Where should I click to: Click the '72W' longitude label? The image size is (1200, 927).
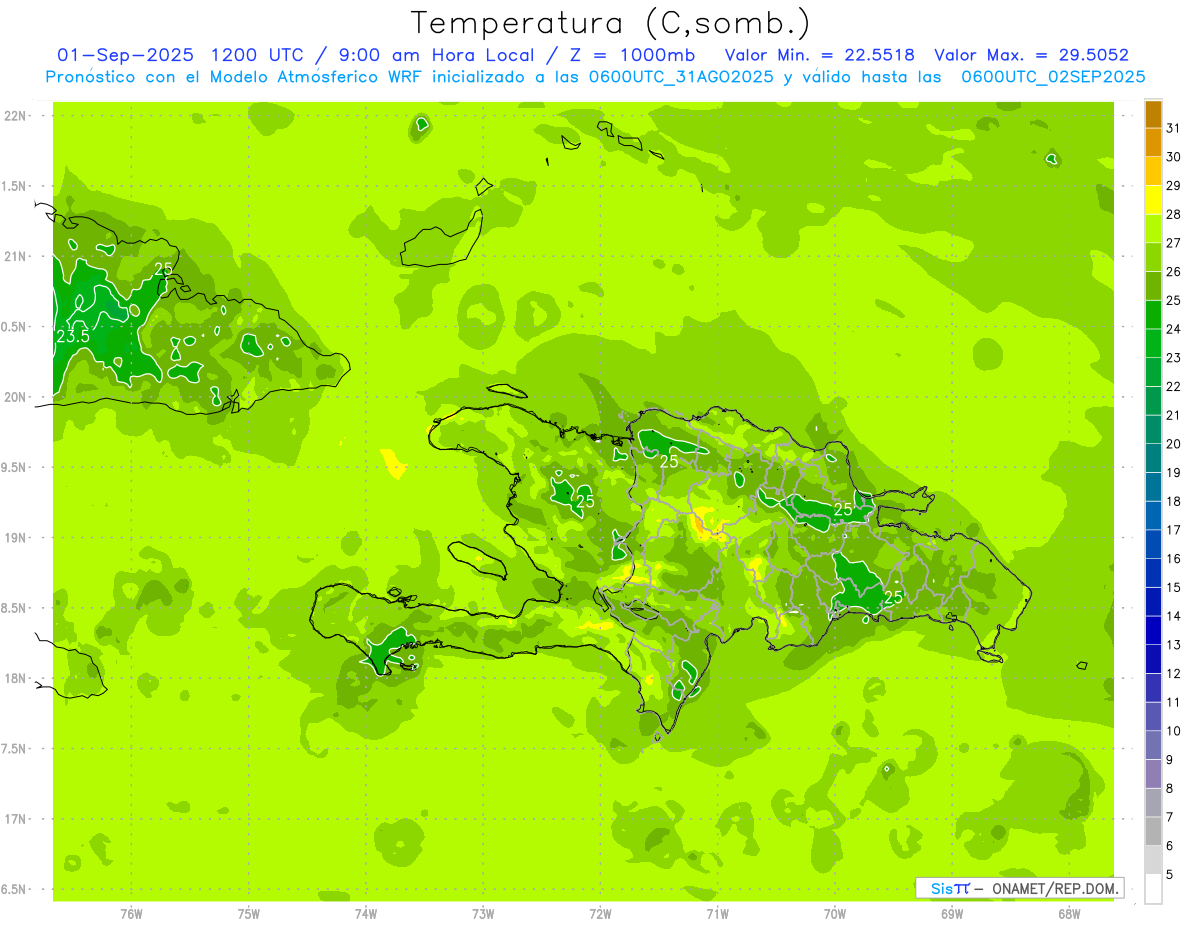pos(600,913)
